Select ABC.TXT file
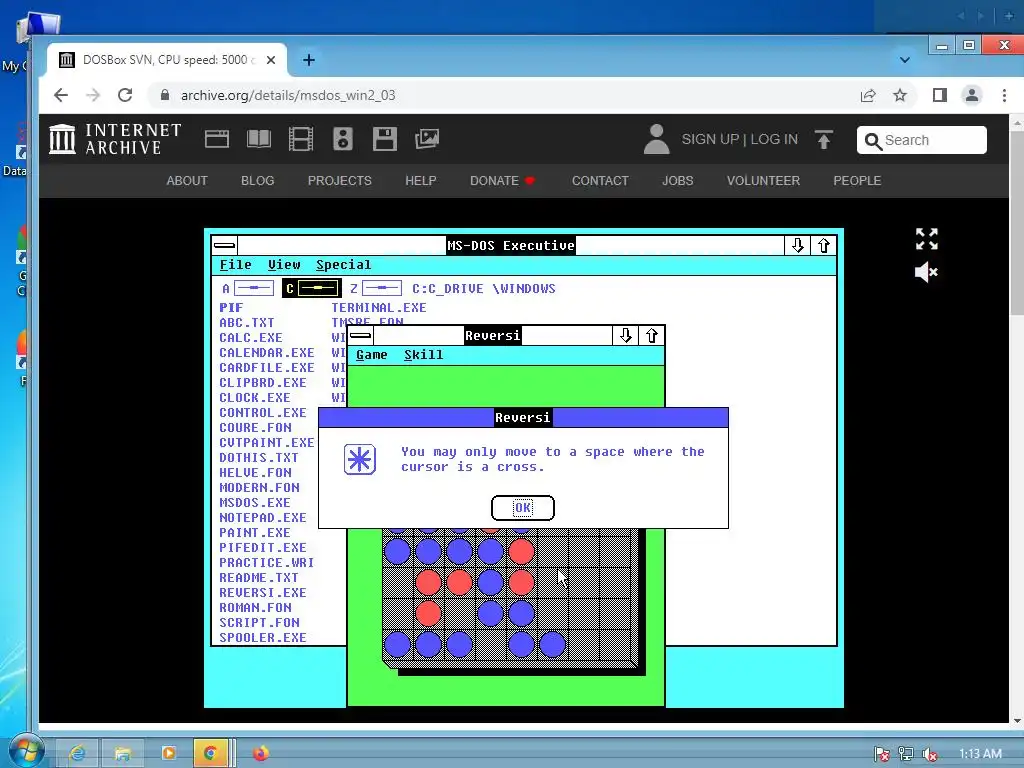Viewport: 1024px width, 768px height. (247, 323)
